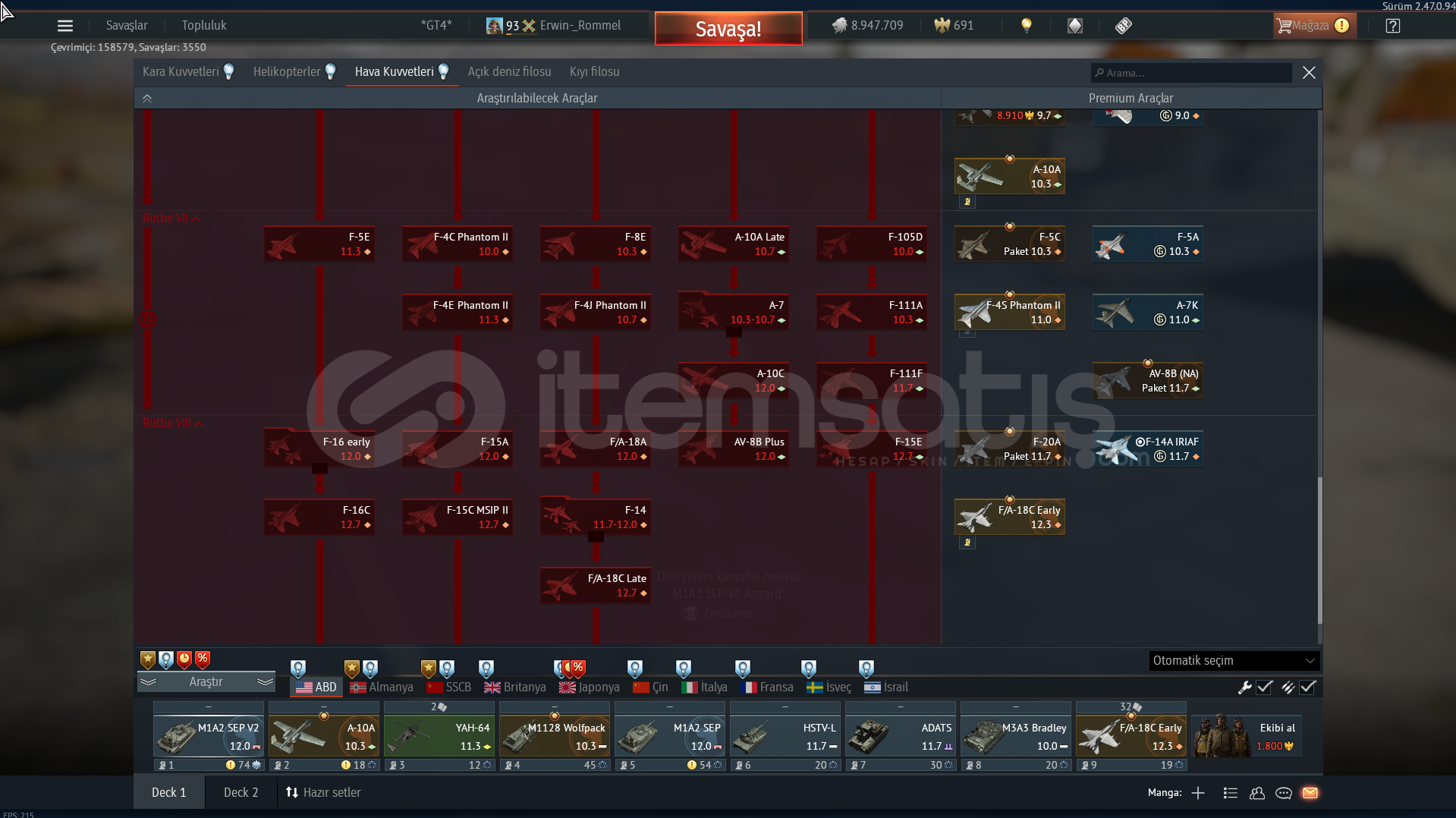
Task: Click the Golden Eagles balance 691
Action: pos(954,25)
